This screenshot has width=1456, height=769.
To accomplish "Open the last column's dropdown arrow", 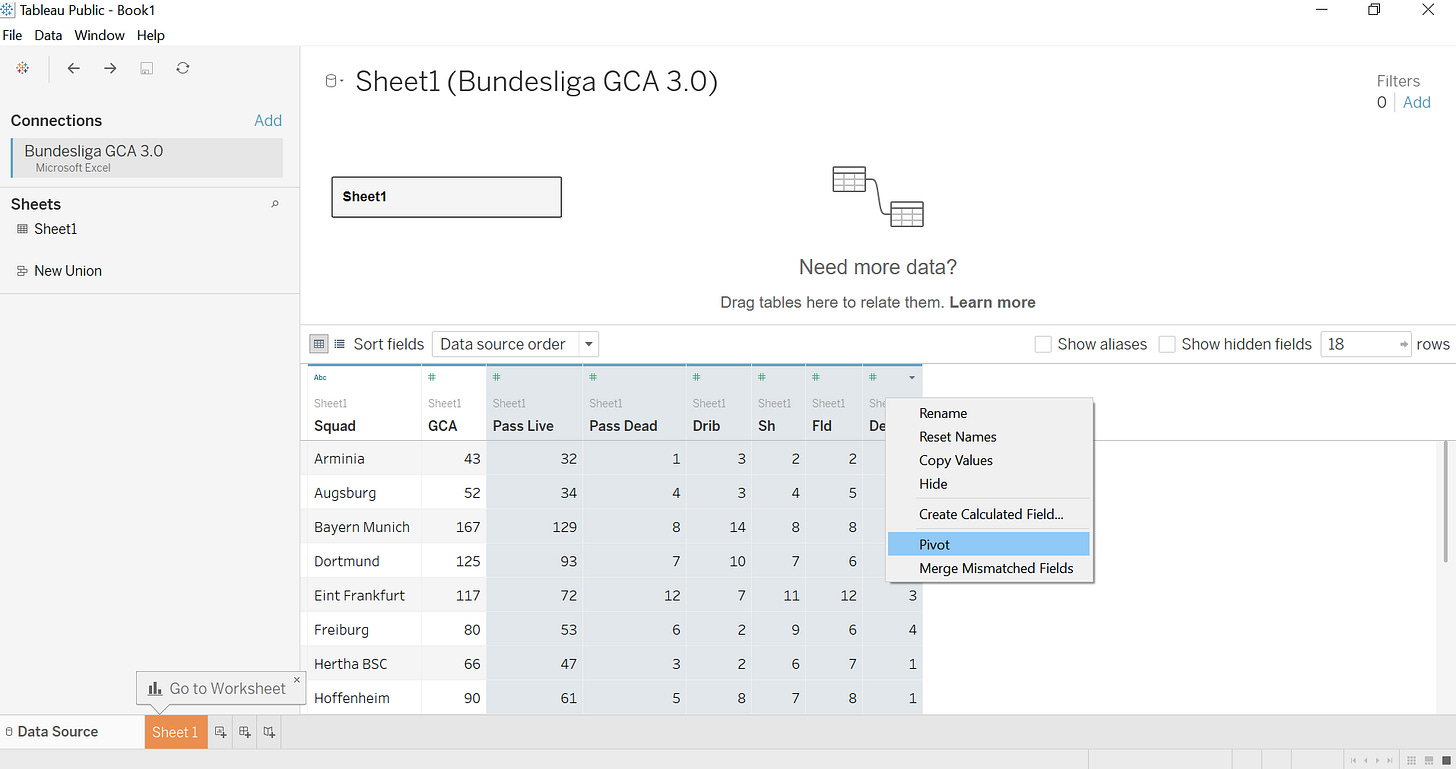I will [x=911, y=378].
